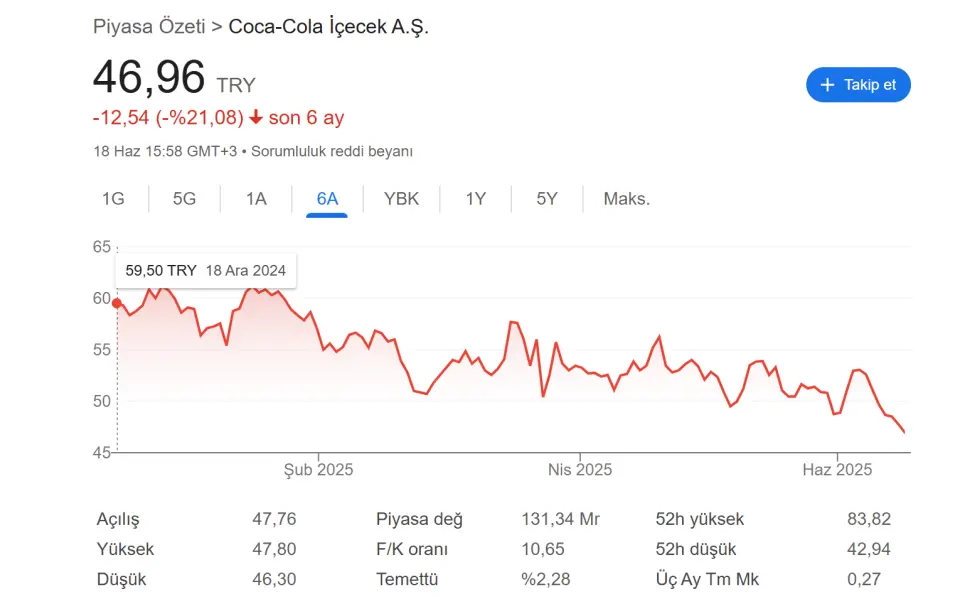Image resolution: width=960 pixels, height=599 pixels.
Task: Select the 5G time range tab
Action: (184, 199)
